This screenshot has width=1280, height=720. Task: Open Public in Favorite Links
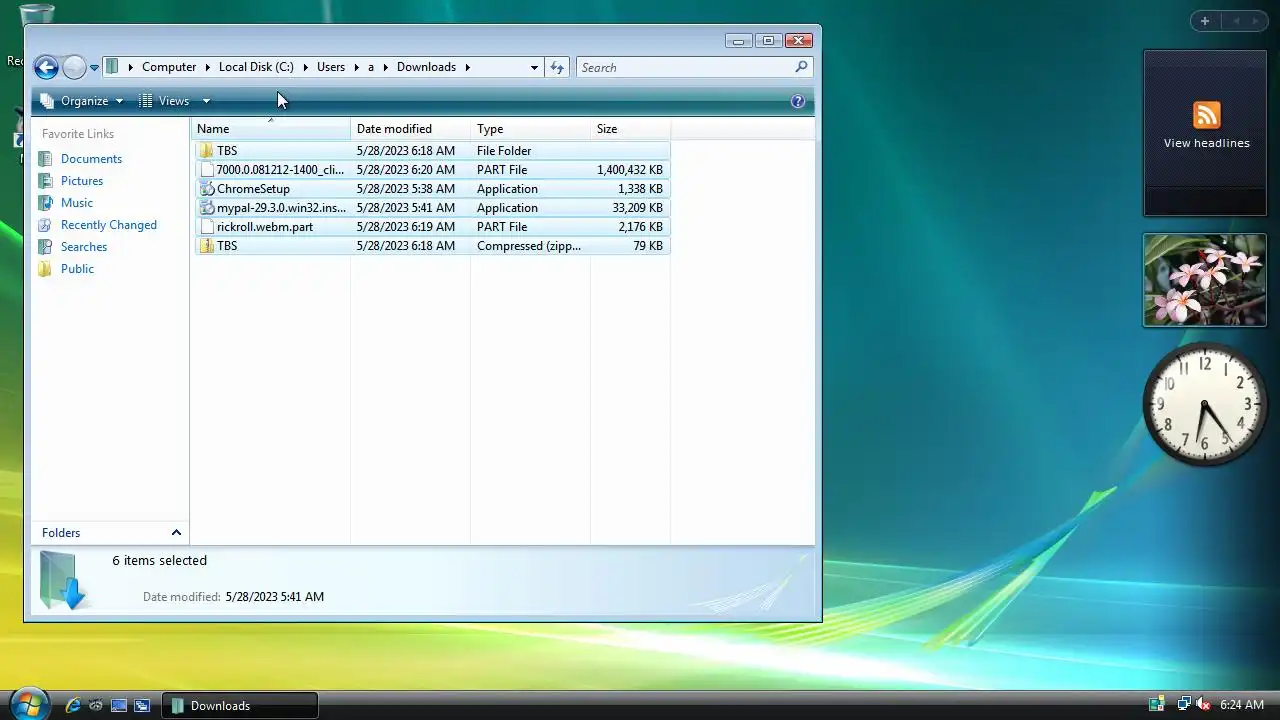click(x=77, y=269)
